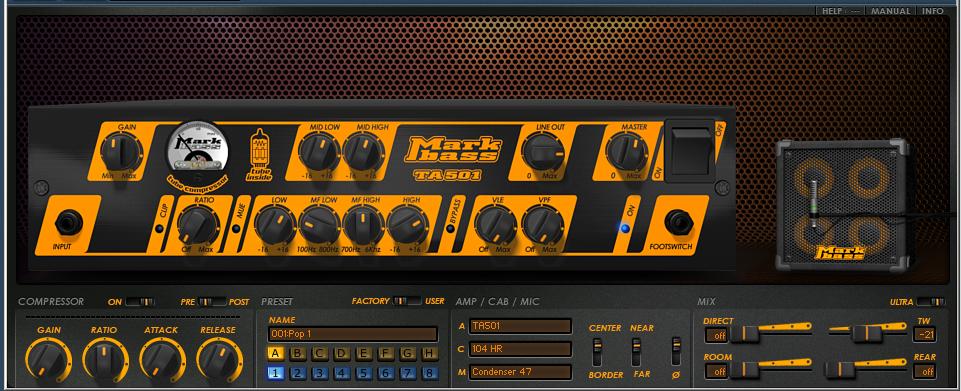Screen dimensions: 961x391
Task: Click the tube inside icon
Action: click(x=259, y=155)
